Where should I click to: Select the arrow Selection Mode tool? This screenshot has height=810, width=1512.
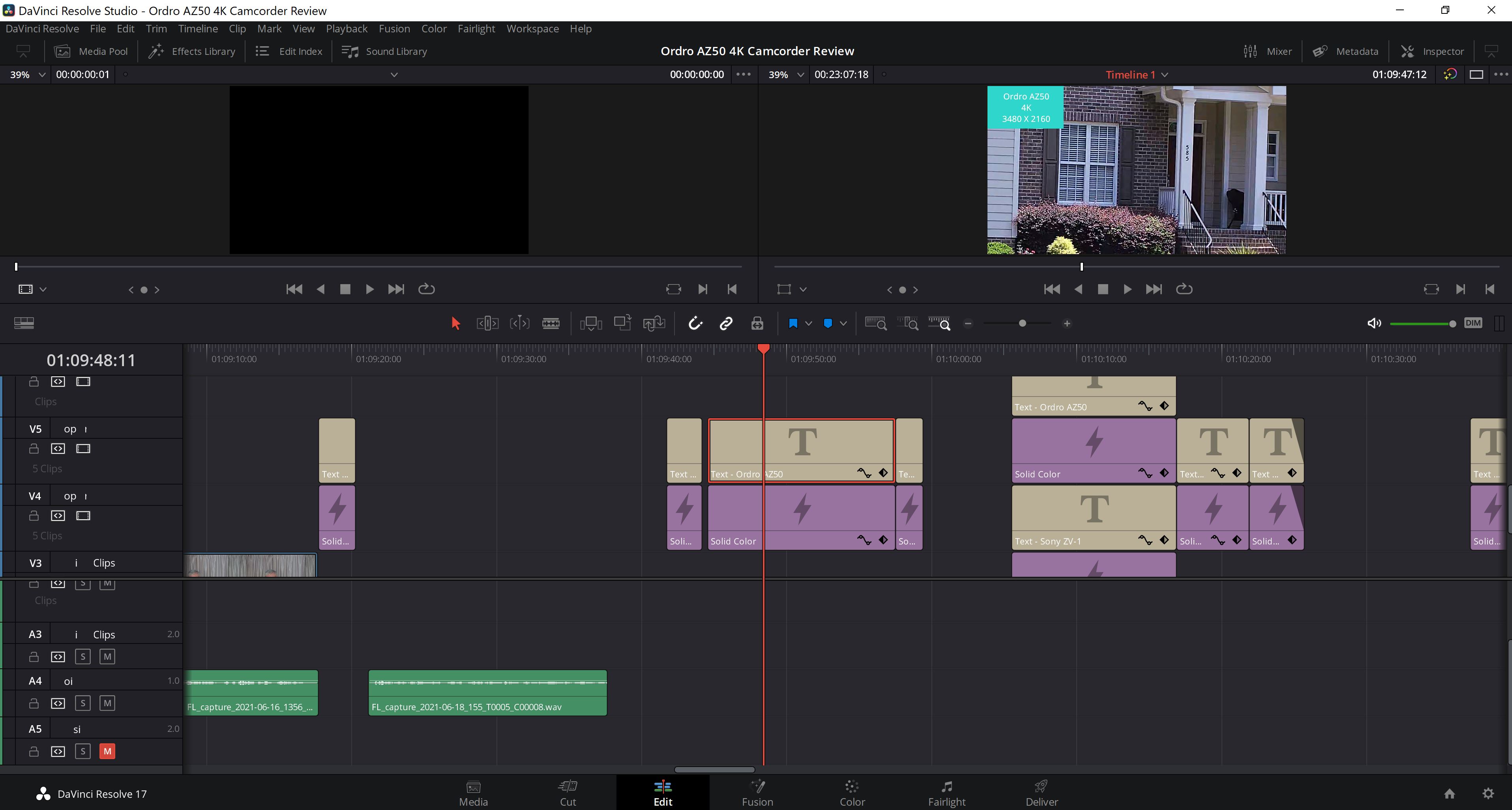pyautogui.click(x=455, y=324)
